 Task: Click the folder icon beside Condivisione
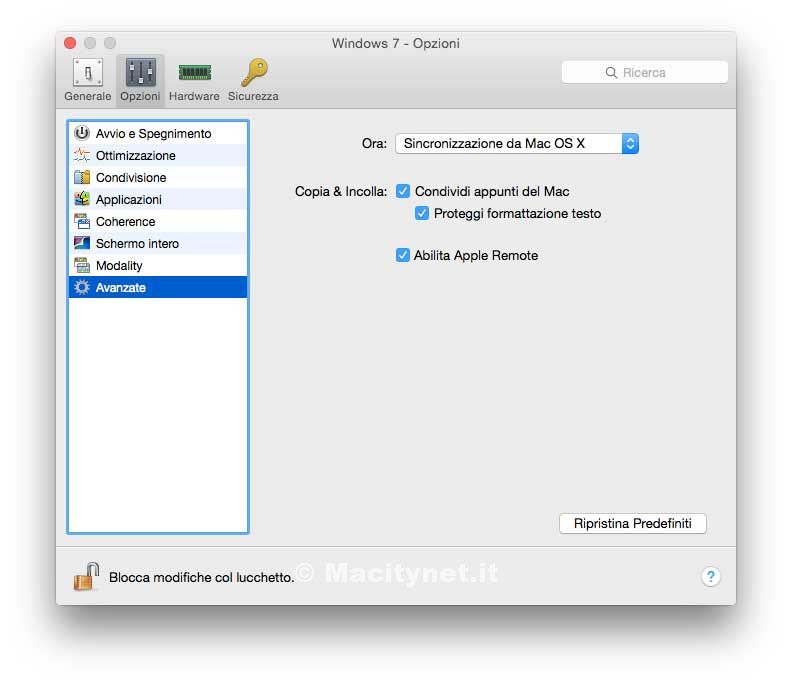coord(82,177)
